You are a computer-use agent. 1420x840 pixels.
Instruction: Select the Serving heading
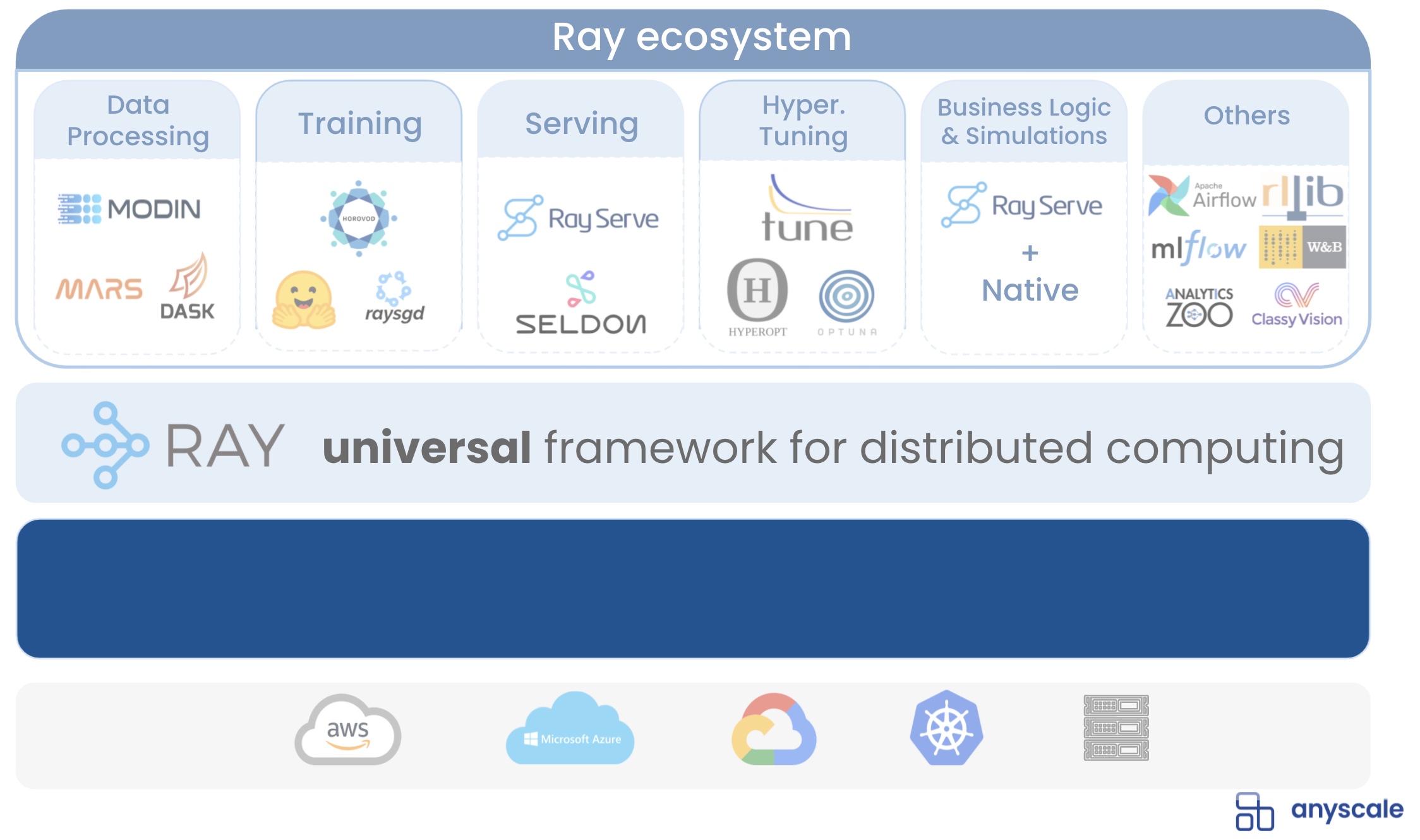coord(582,123)
